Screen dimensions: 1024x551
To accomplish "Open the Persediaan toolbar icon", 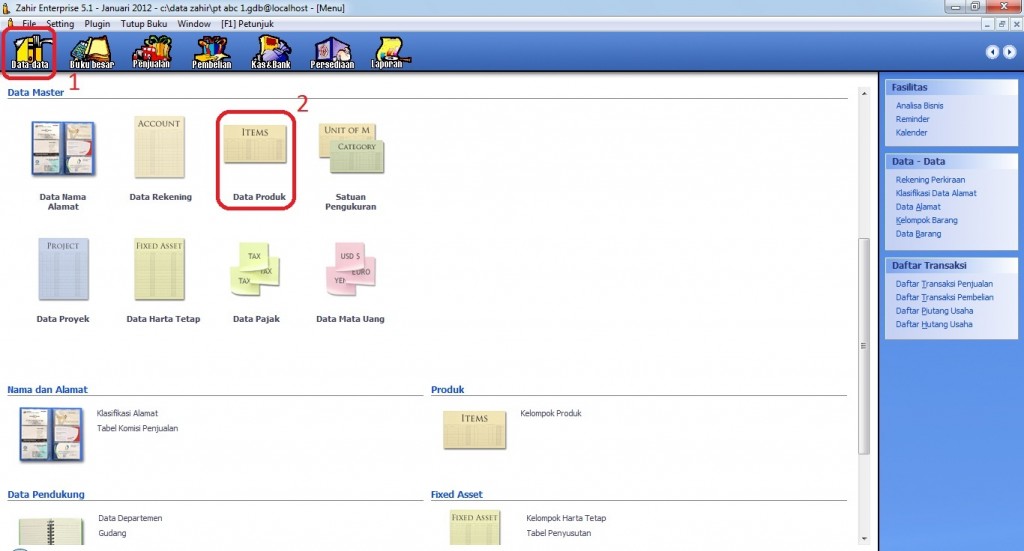I will 331,51.
